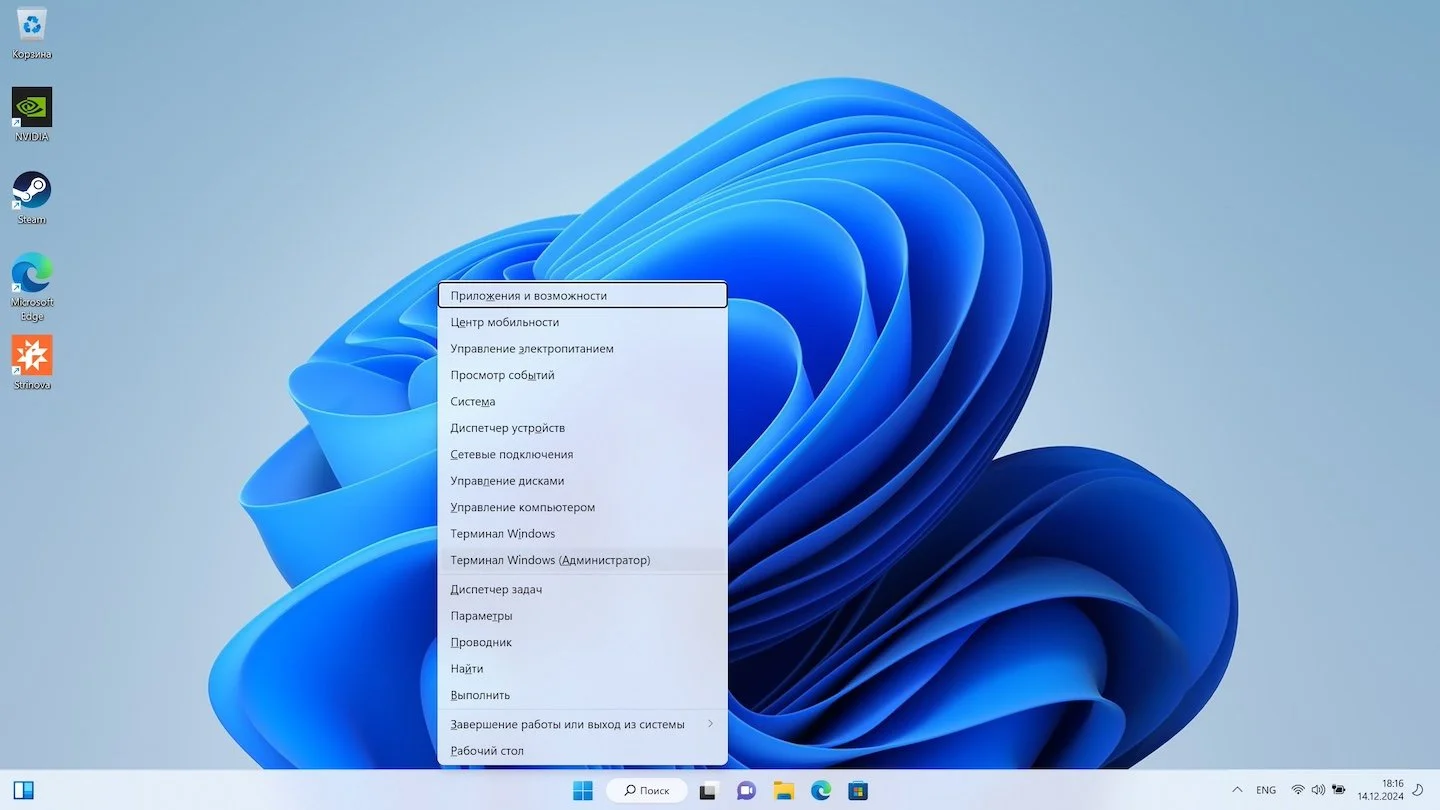Select the NVIDIA desktop shortcut

pos(32,114)
